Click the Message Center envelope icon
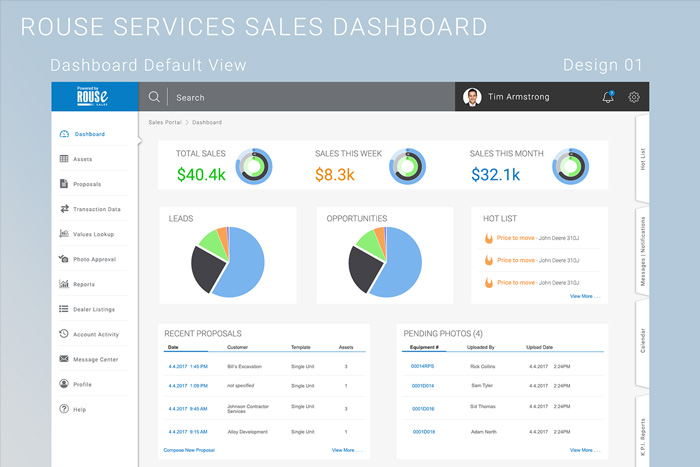Screen dimensions: 700x467 tap(64, 359)
